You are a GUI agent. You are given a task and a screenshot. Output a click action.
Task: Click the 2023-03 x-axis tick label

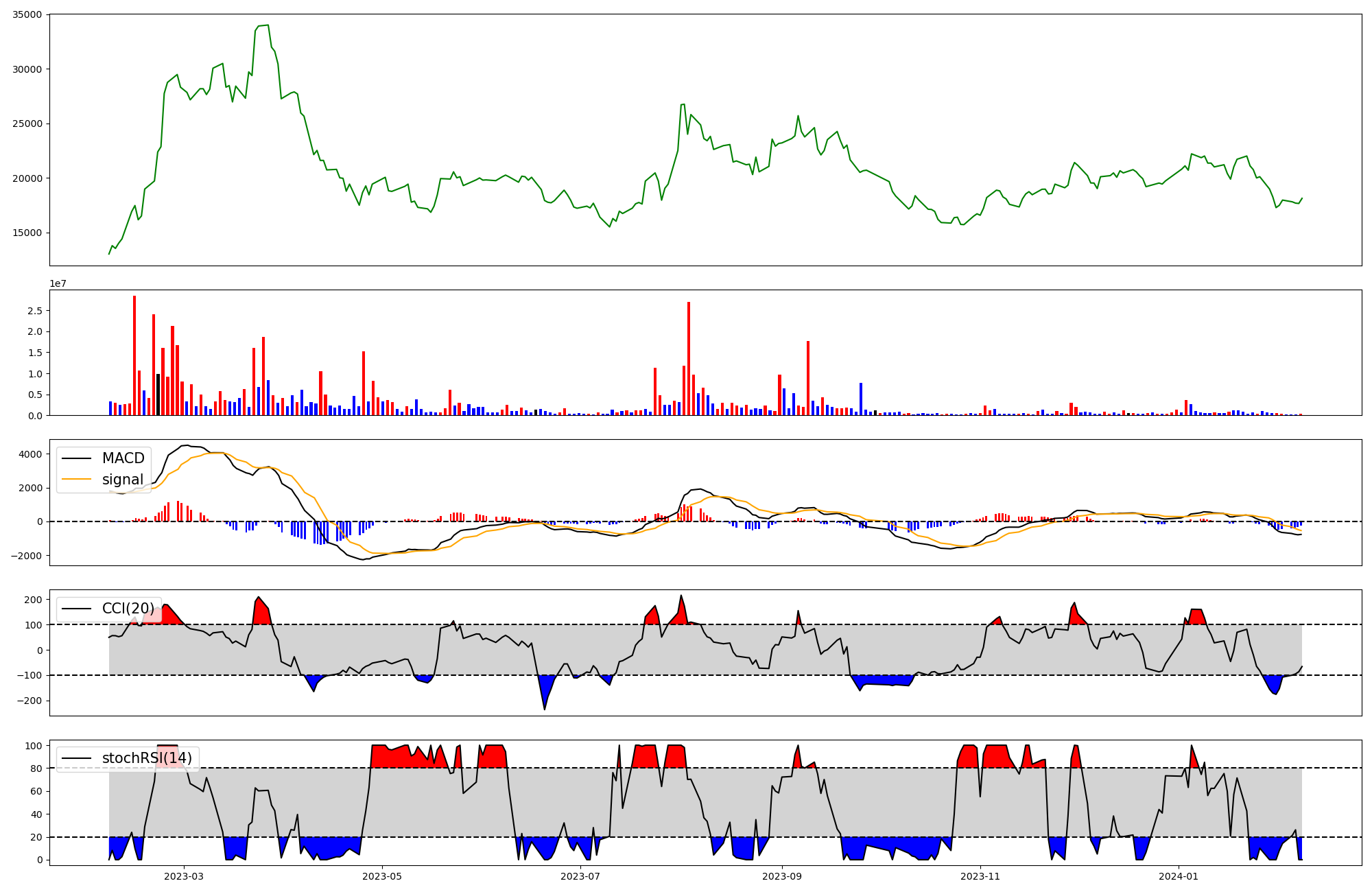click(x=184, y=876)
